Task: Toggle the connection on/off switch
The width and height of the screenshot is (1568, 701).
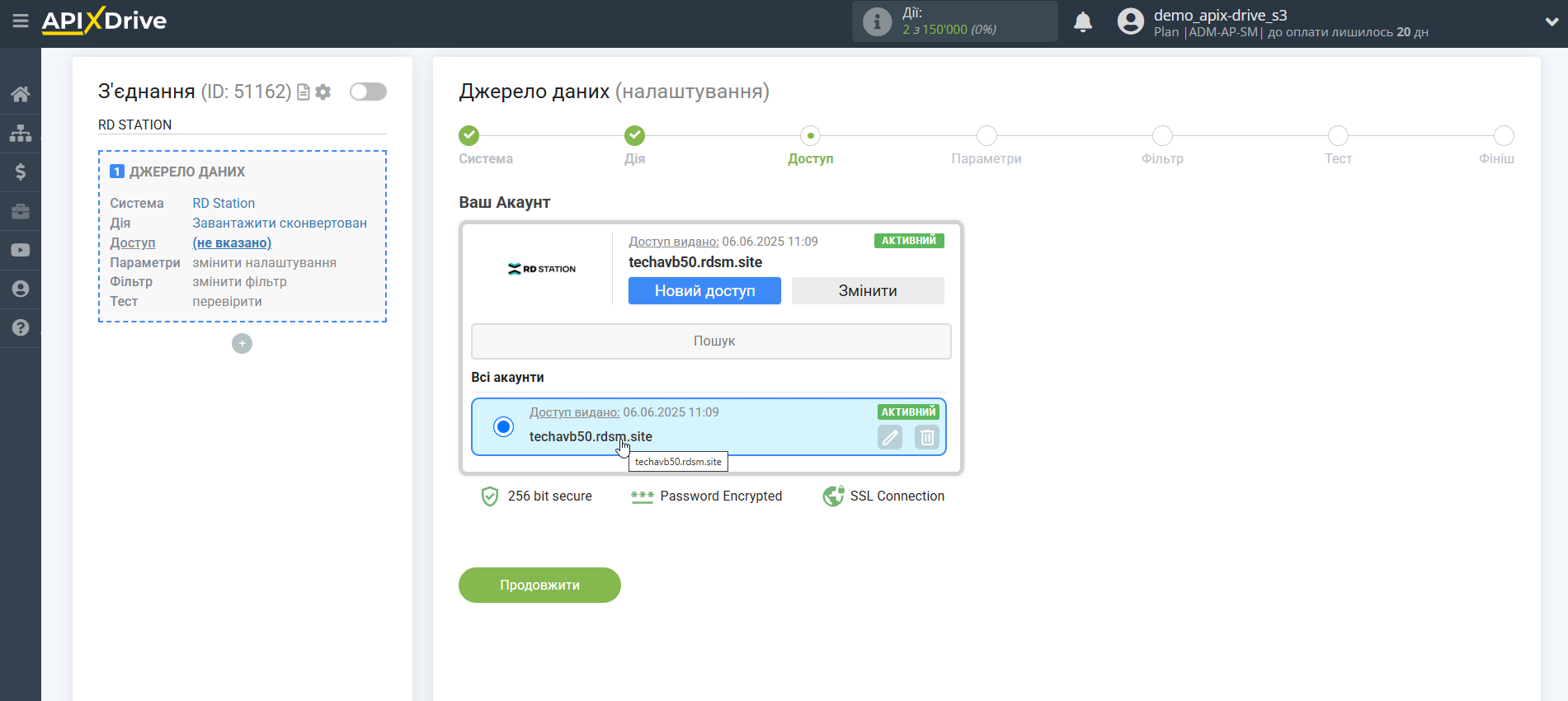Action: [x=368, y=92]
